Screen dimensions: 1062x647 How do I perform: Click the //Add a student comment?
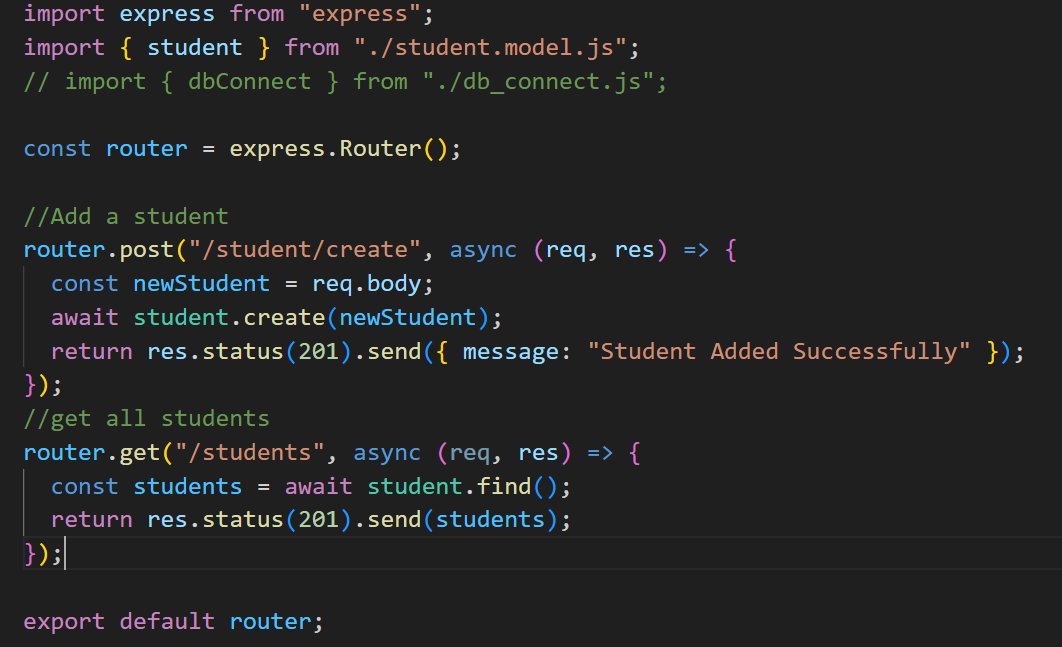(x=126, y=217)
